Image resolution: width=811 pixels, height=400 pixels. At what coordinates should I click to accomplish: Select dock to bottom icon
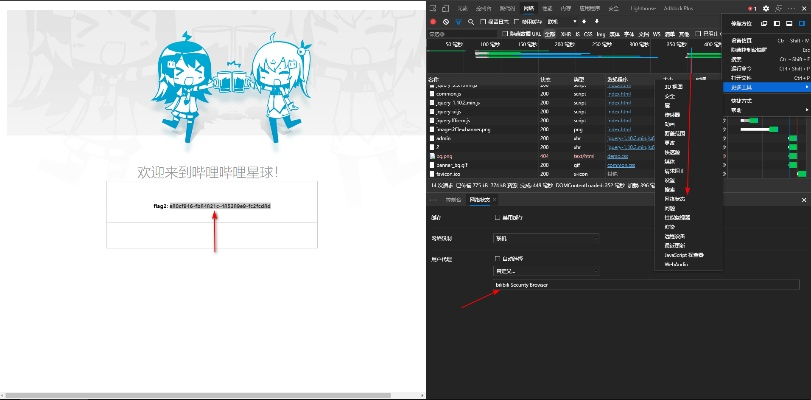789,24
